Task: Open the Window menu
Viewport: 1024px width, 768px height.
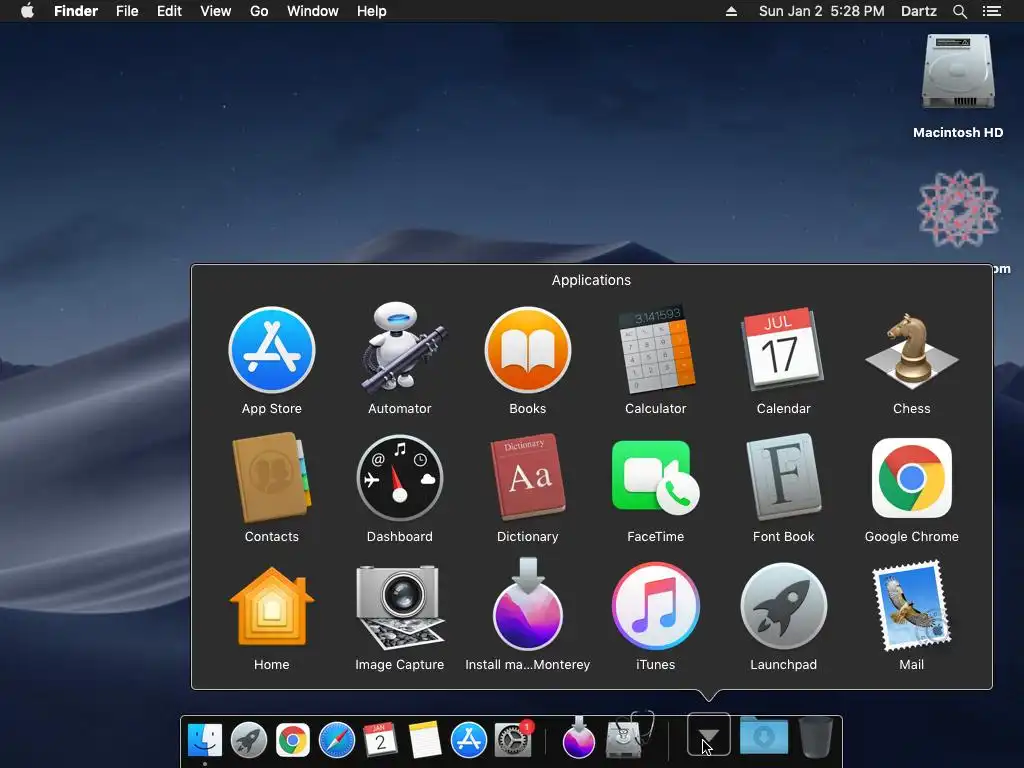Action: [313, 11]
